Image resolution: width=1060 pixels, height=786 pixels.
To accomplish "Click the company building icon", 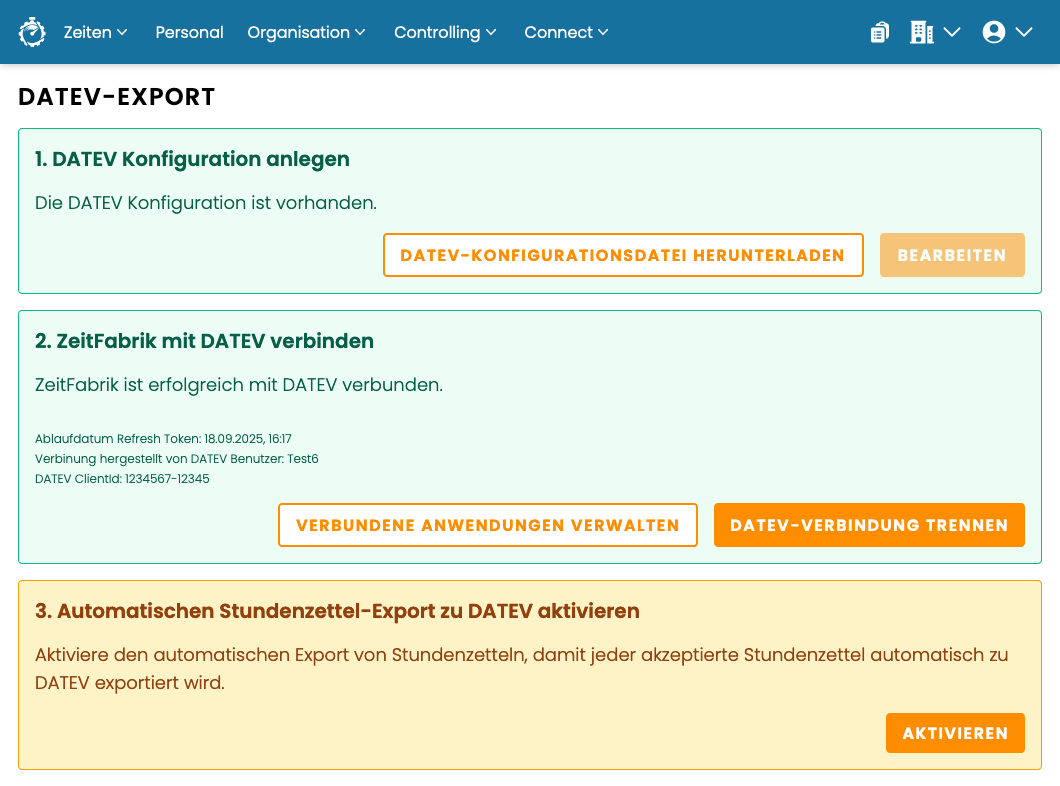I will tap(921, 32).
